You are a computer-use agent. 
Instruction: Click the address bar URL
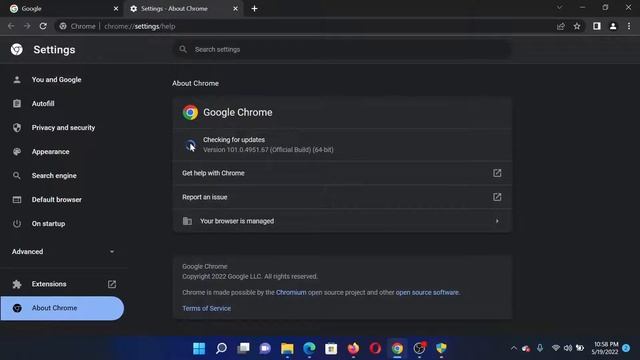[x=140, y=26]
